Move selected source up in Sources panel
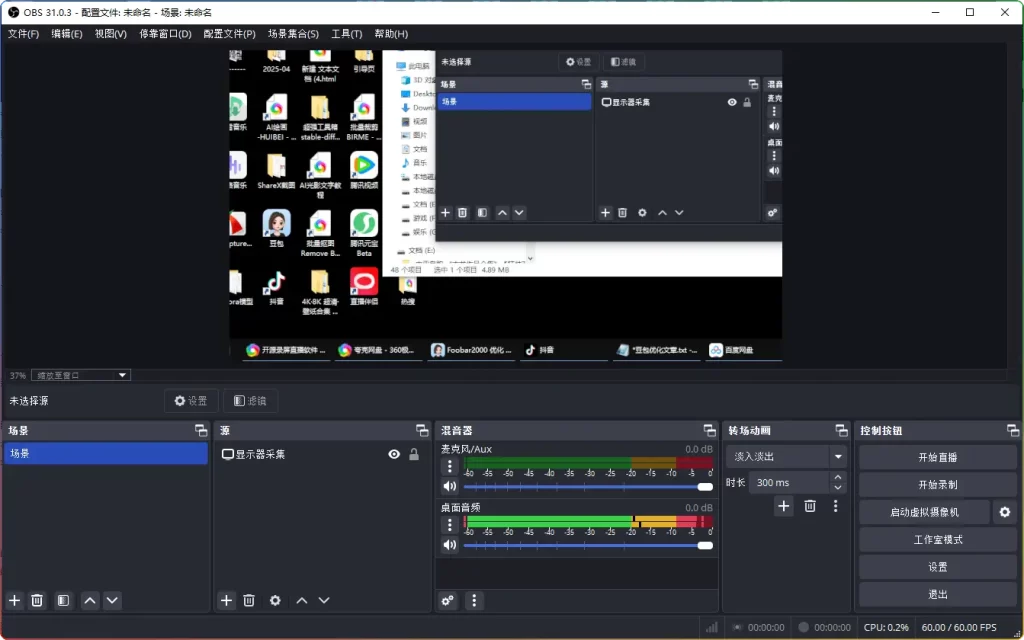Screen dimensions: 1024x640 [x=301, y=600]
